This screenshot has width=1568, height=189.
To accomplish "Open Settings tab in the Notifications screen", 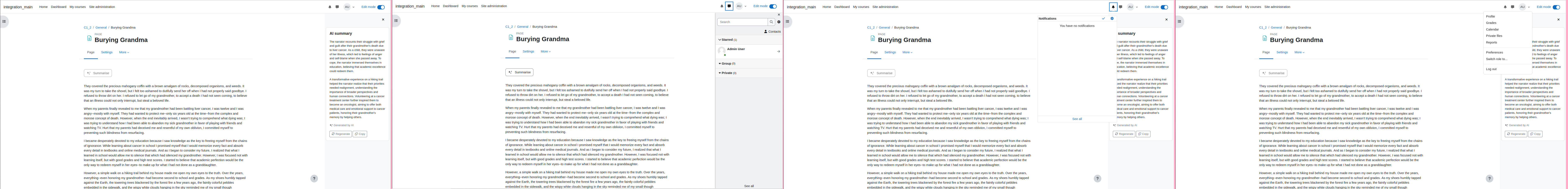I will (890, 52).
